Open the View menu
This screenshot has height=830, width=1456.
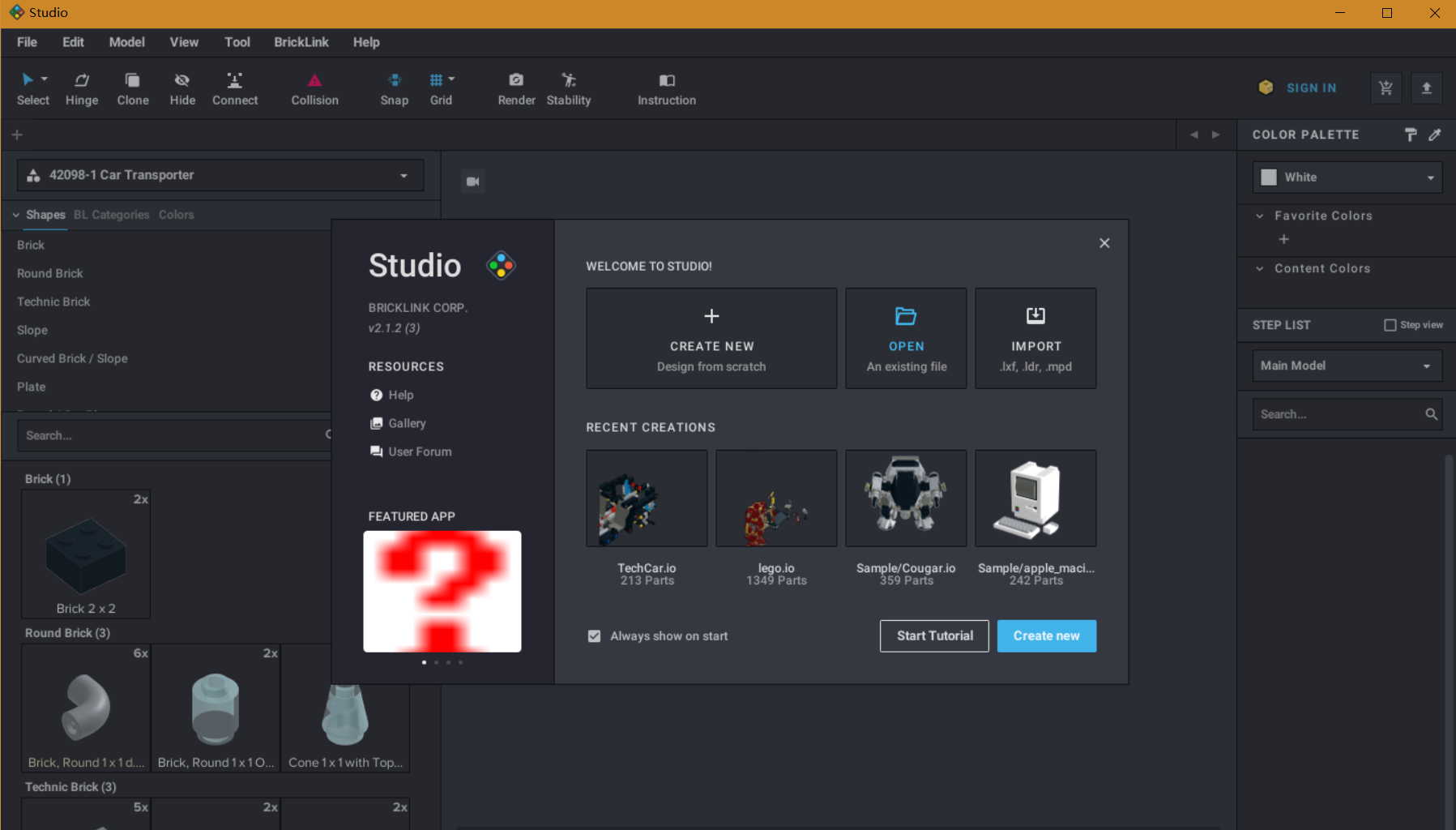point(184,42)
